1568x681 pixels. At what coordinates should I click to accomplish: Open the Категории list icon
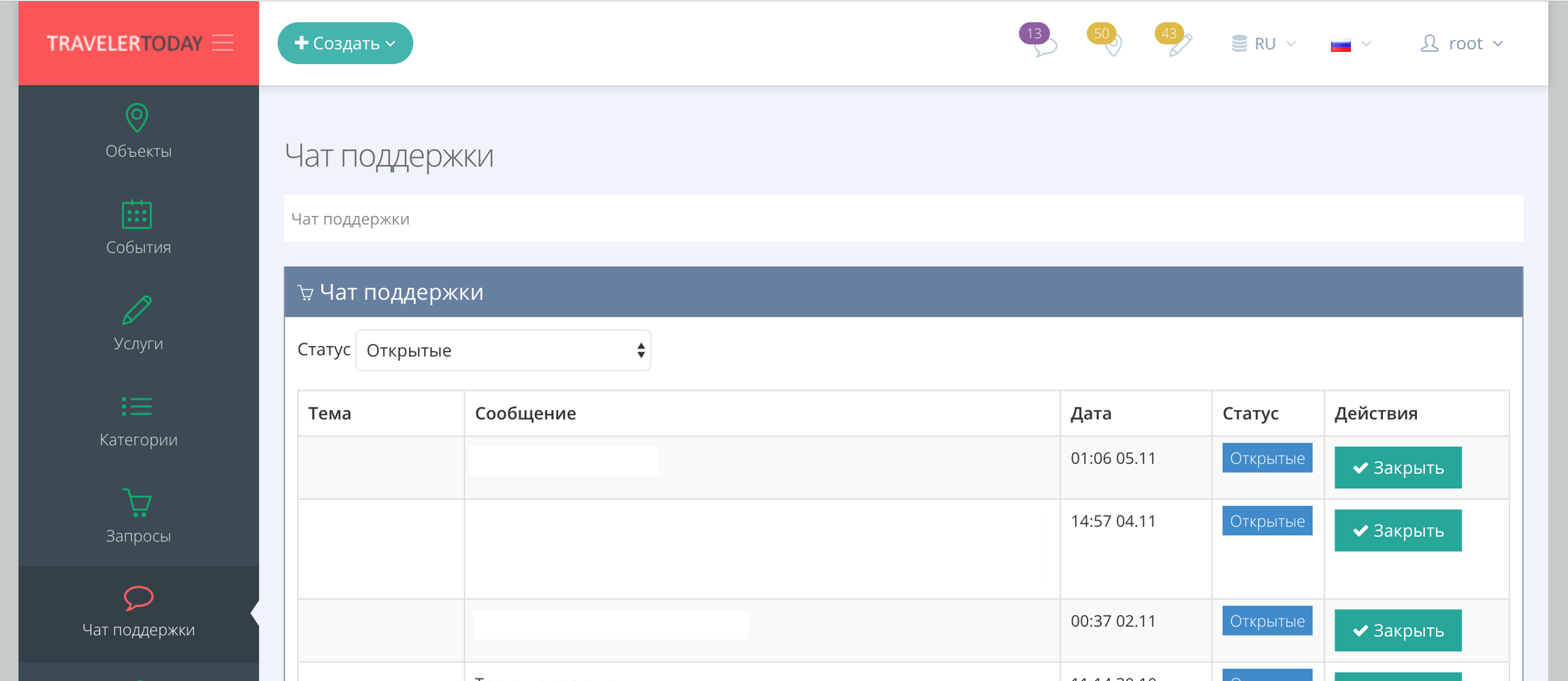pos(137,407)
